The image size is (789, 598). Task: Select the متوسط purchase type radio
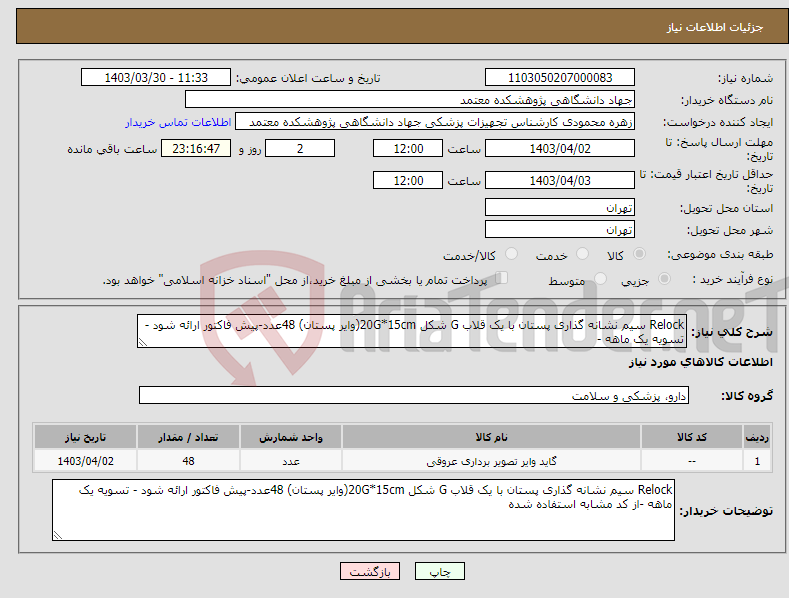pos(600,278)
